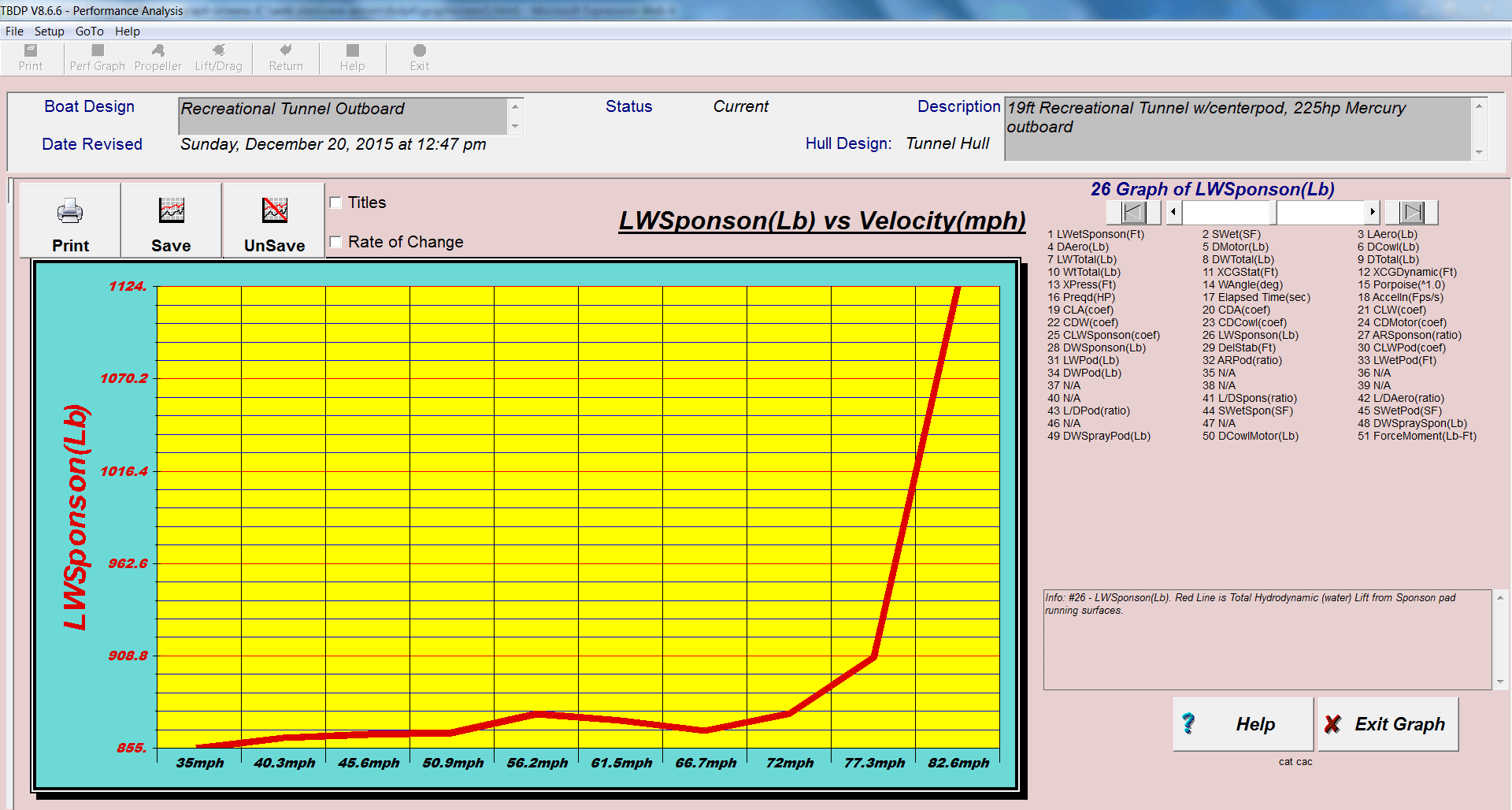Select graph 29 DelStab(Ft)
The image size is (1512, 810).
pos(1239,347)
